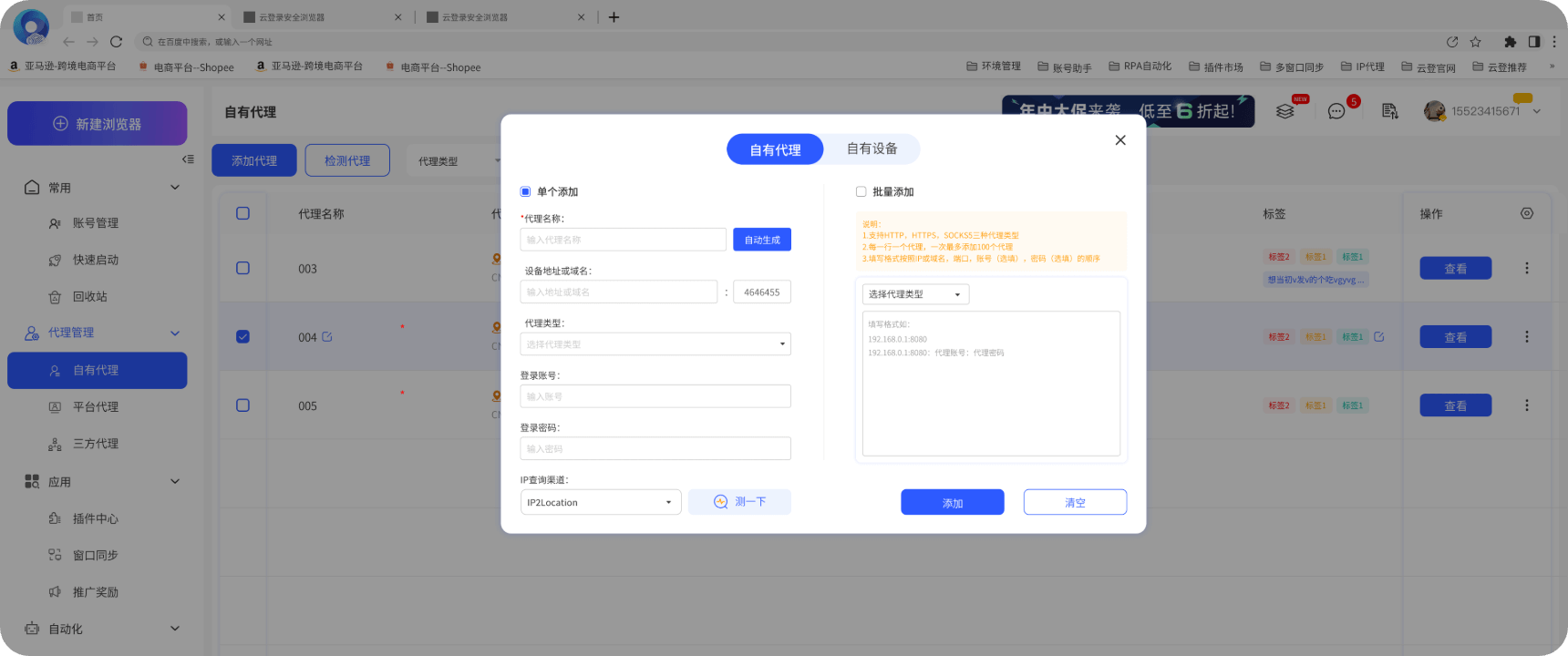Click the table column settings gear icon
1568x656 pixels.
tap(1526, 213)
